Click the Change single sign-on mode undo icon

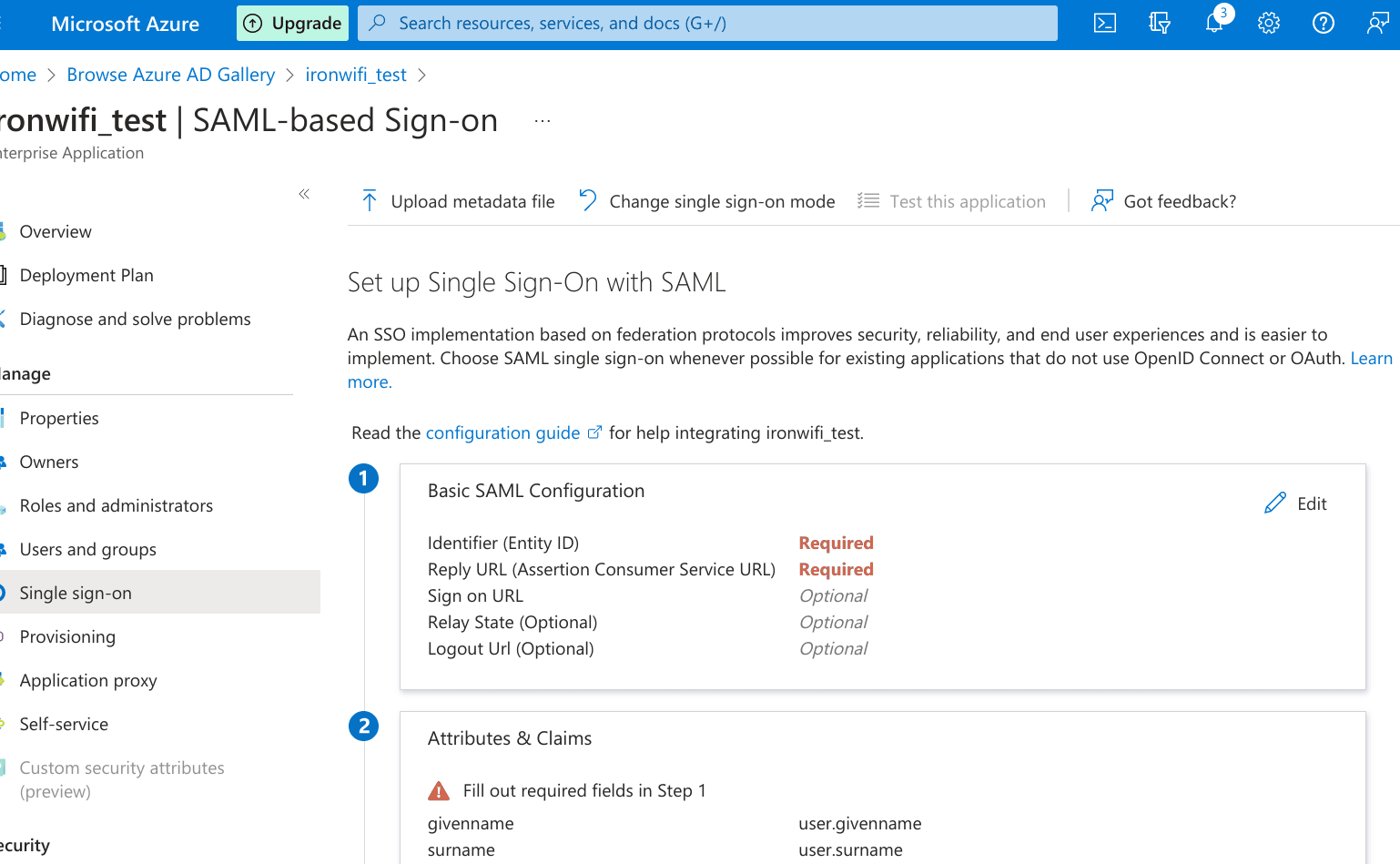click(588, 200)
